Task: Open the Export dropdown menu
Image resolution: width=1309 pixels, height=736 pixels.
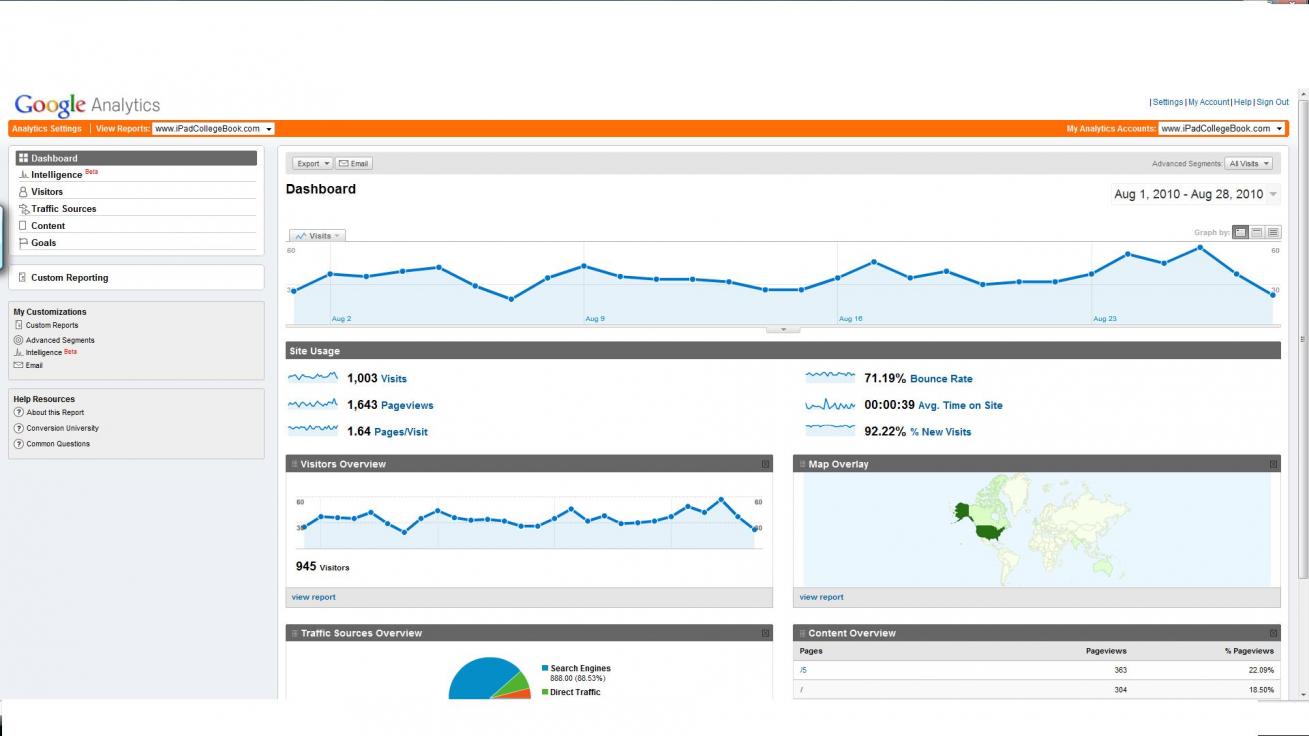Action: [x=312, y=163]
